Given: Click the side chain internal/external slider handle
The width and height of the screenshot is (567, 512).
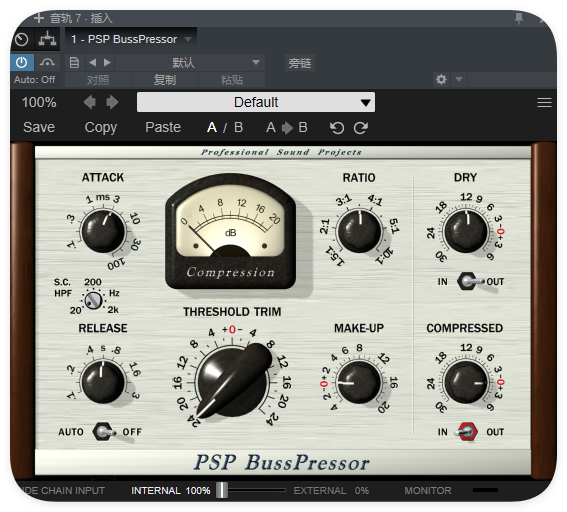Looking at the screenshot, I should [x=222, y=490].
